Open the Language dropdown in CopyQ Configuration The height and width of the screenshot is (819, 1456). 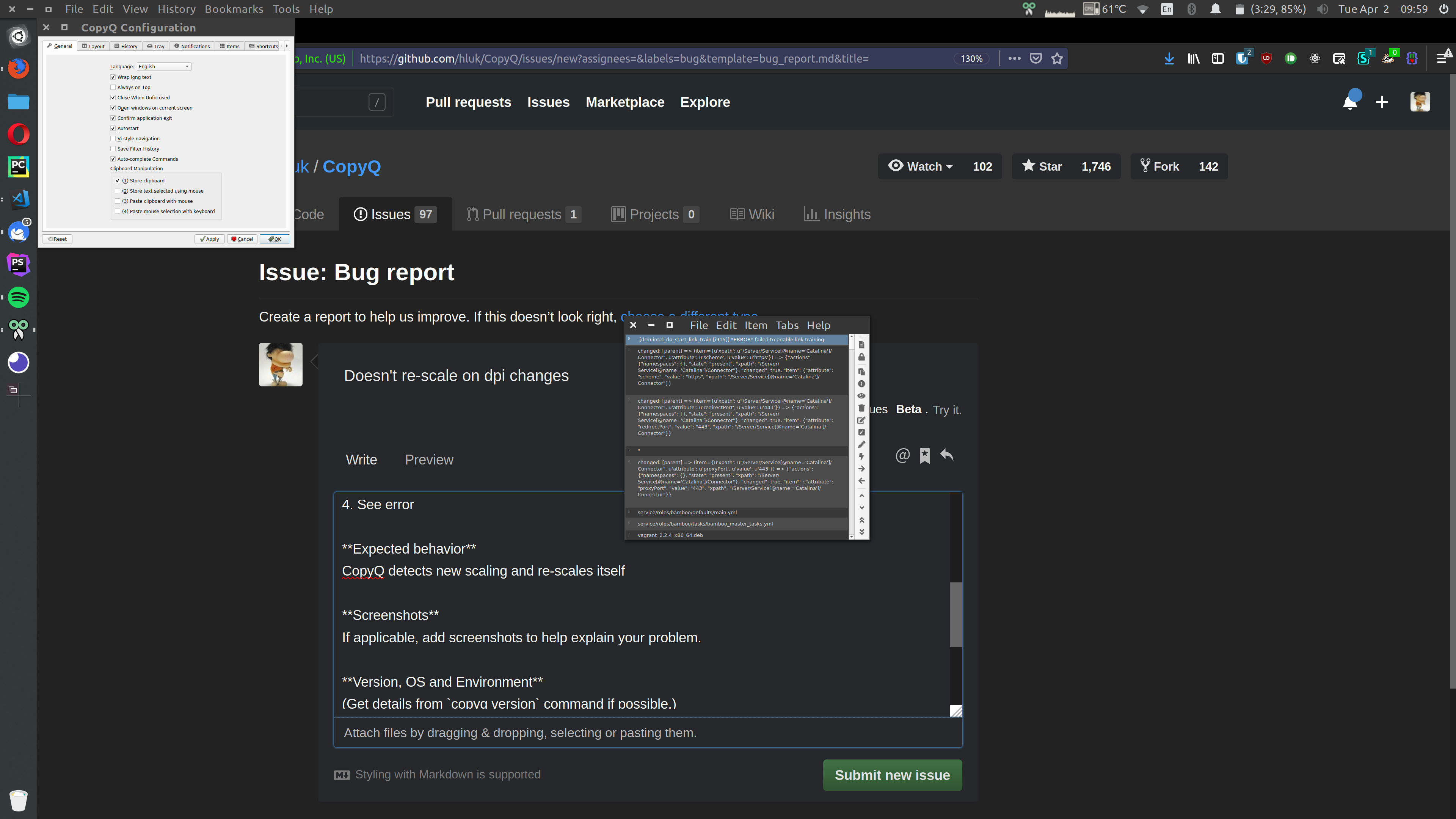[x=164, y=67]
